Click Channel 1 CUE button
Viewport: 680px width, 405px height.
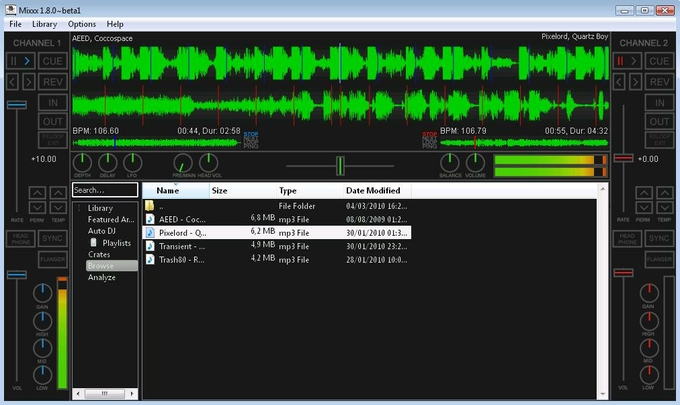(x=53, y=61)
